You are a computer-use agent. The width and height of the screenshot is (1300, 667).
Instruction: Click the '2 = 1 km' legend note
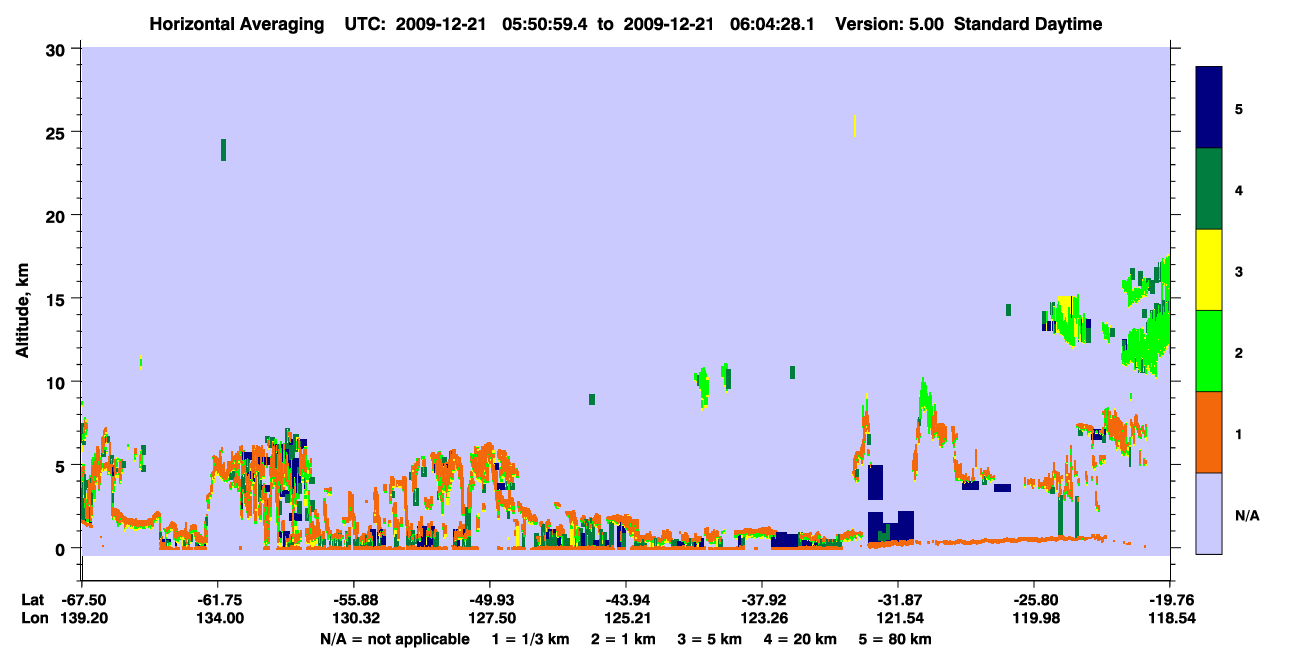click(623, 639)
